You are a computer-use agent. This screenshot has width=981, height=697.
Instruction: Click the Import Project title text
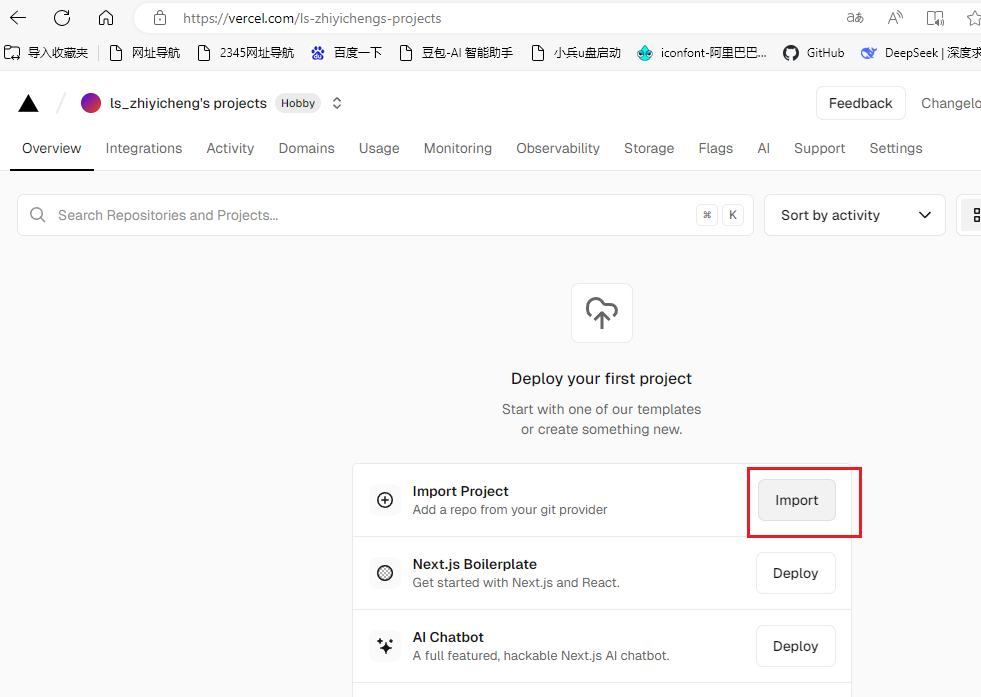(460, 491)
